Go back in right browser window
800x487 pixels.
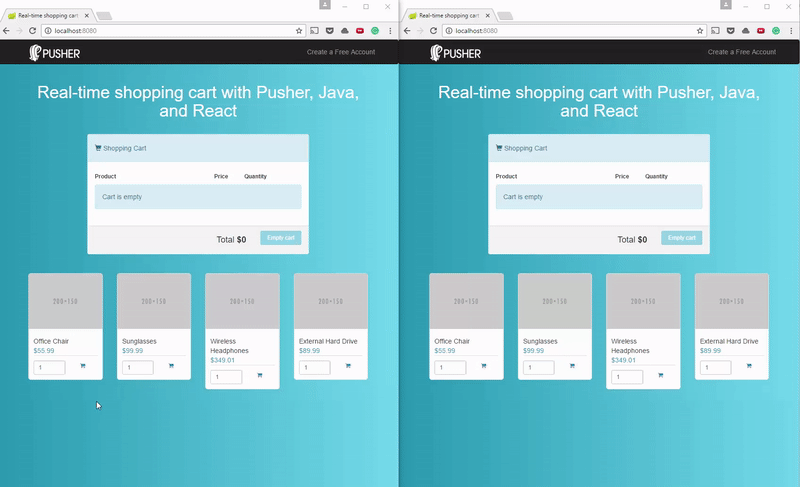407,31
